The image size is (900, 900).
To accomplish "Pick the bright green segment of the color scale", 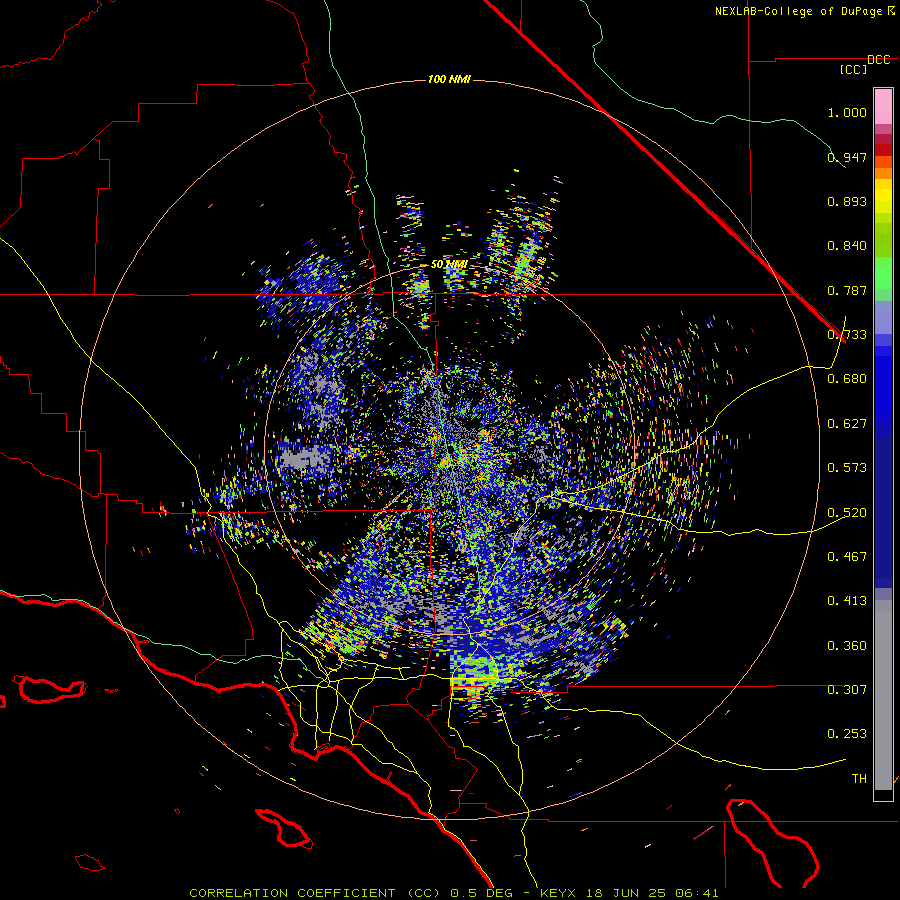I will pyautogui.click(x=883, y=273).
